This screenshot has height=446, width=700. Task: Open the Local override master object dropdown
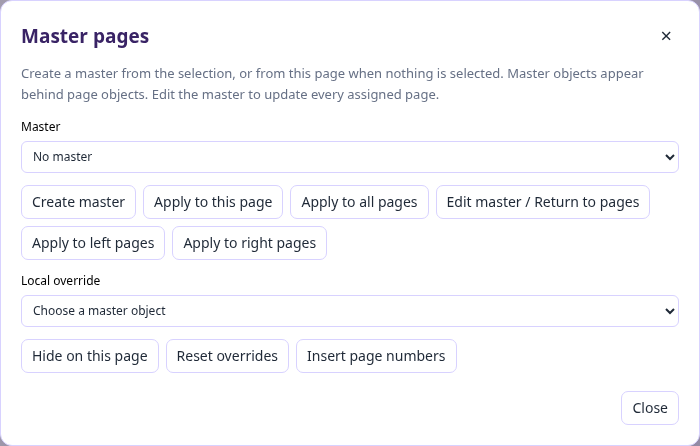tap(350, 311)
